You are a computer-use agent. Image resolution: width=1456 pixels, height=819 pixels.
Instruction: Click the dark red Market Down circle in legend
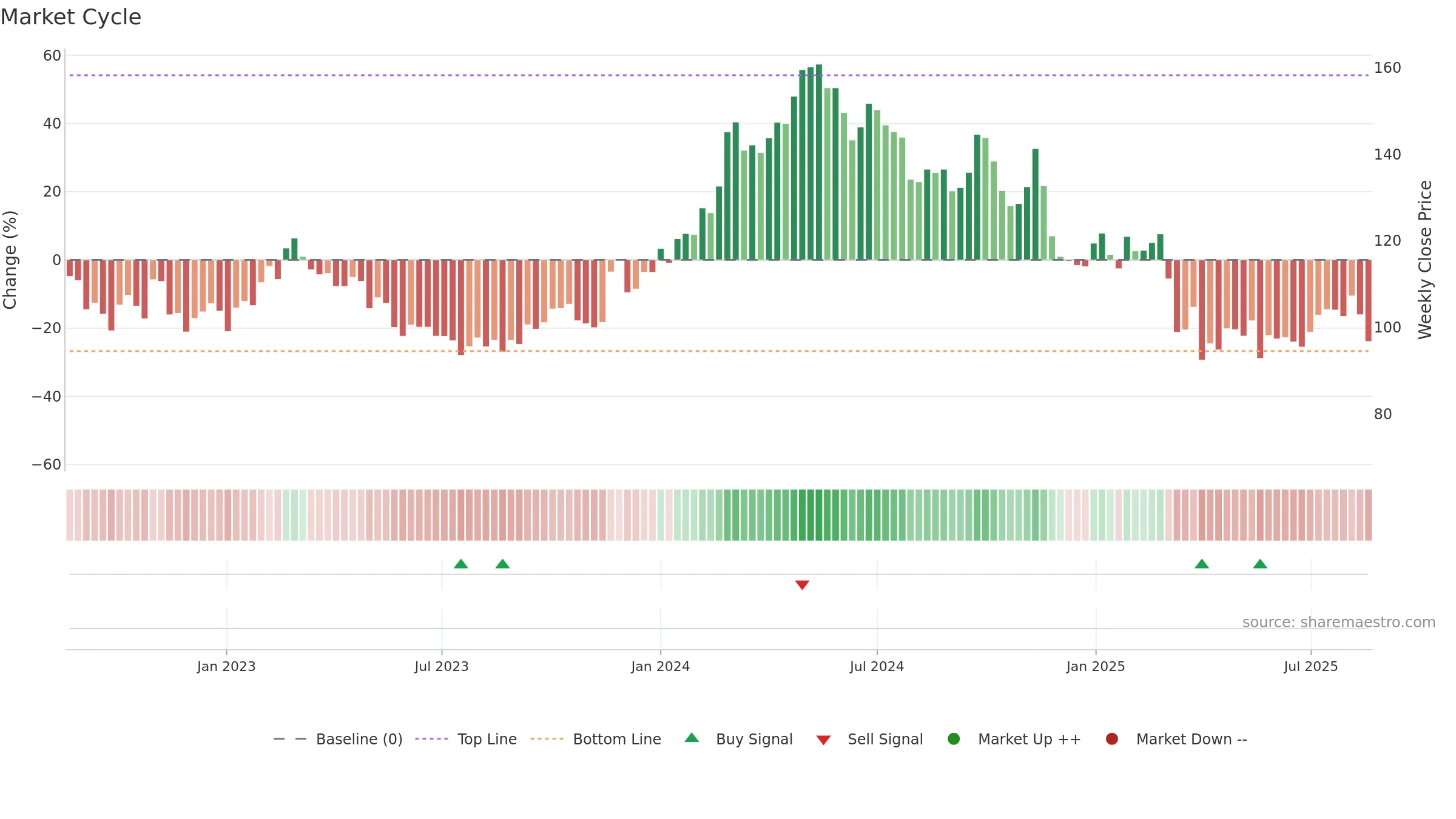click(x=1112, y=739)
